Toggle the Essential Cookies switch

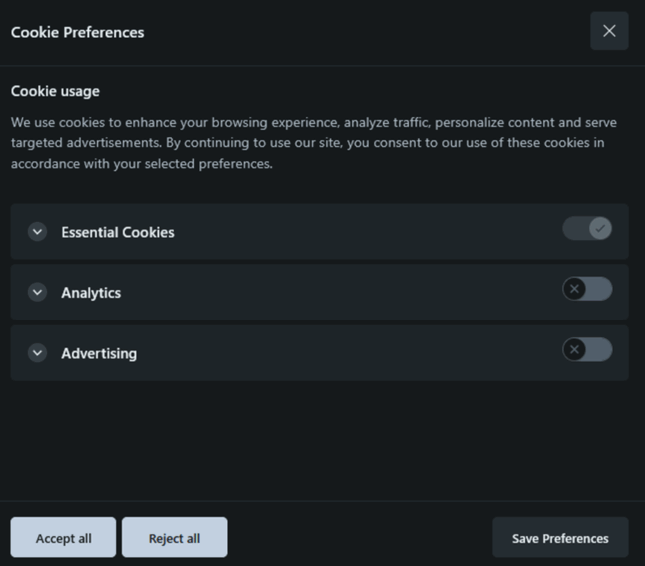coord(587,229)
